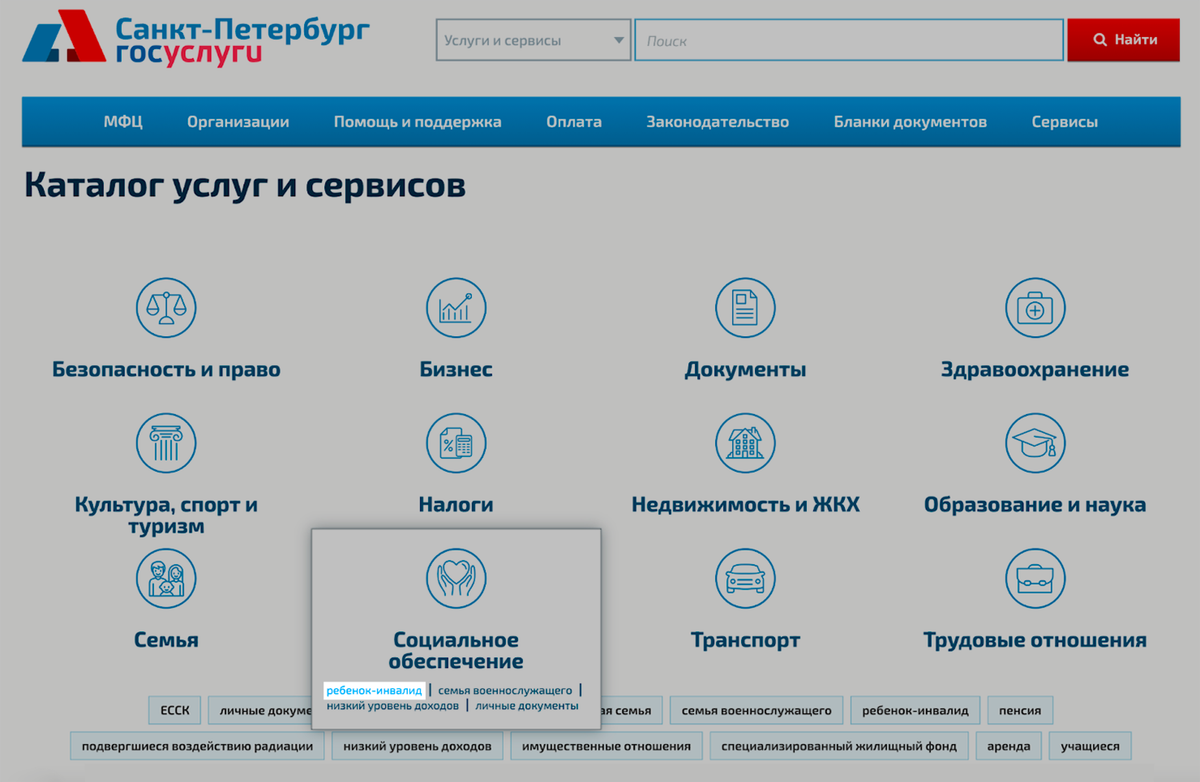Open the Трудовые отношения briefcase icon

(1035, 578)
